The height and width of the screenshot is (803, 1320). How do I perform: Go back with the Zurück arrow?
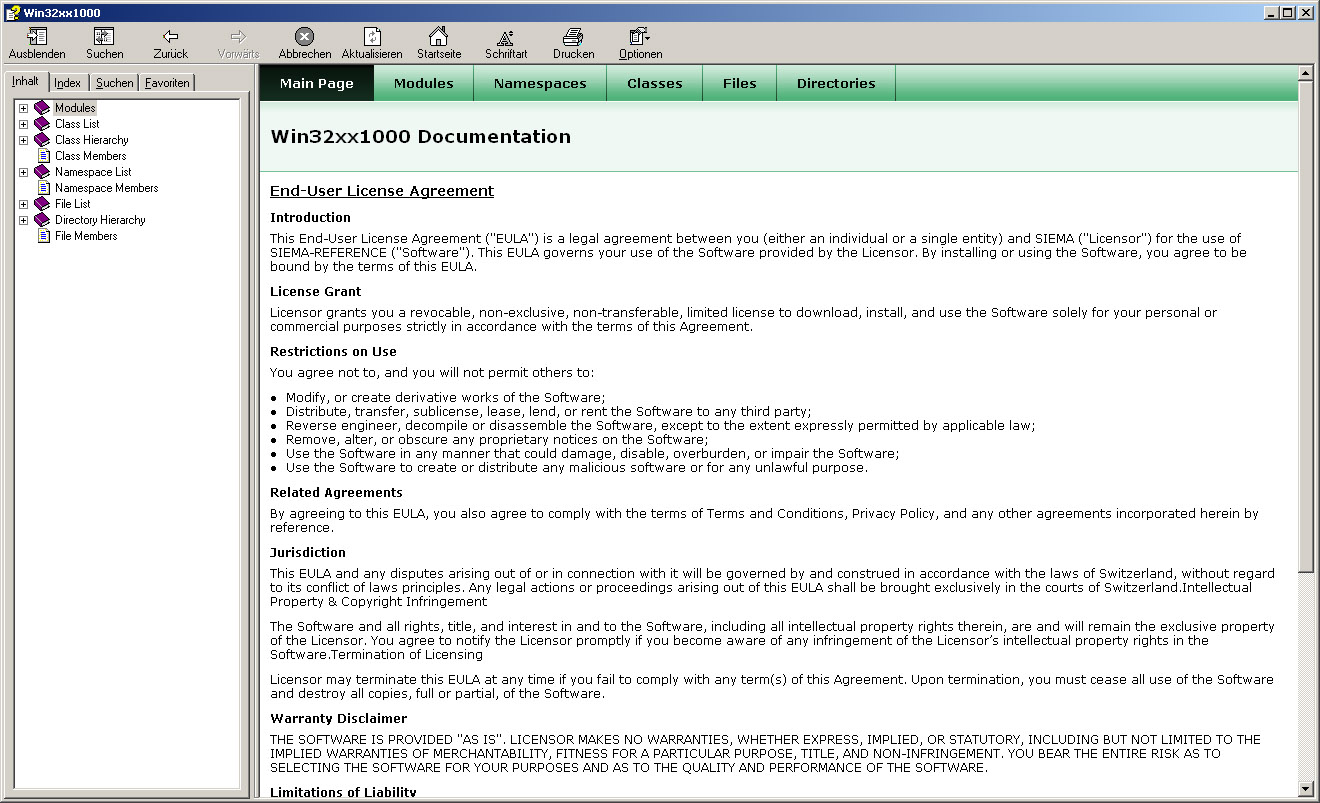pos(171,37)
